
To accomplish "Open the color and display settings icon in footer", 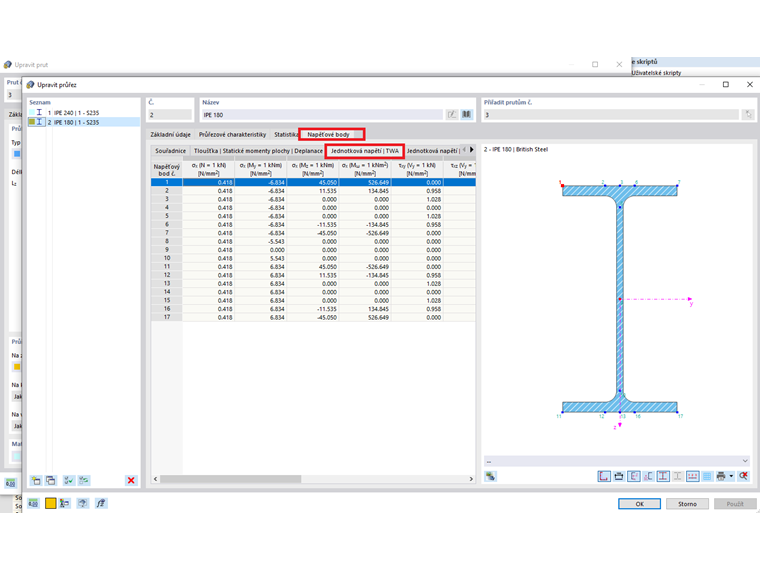I will click(64, 503).
